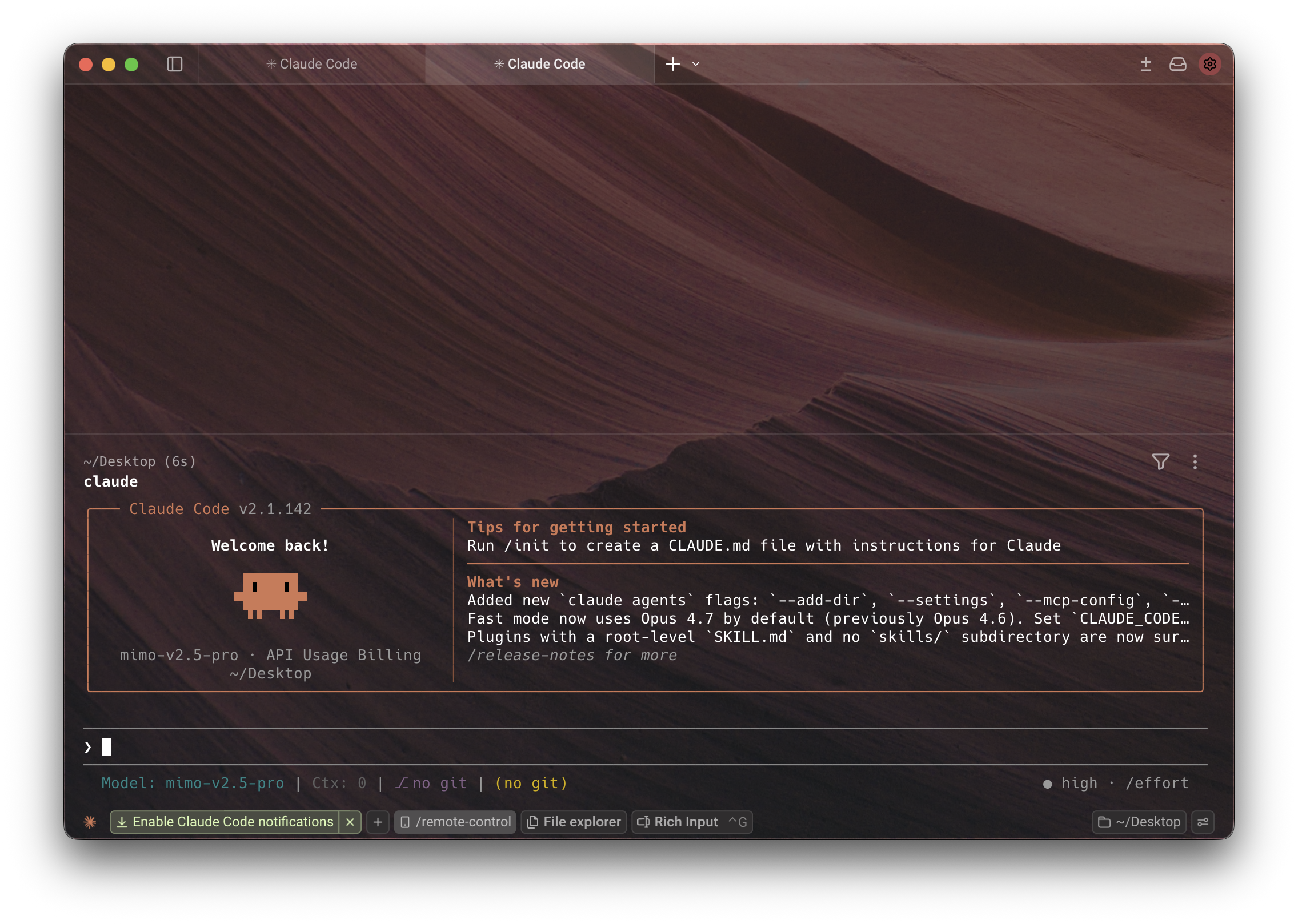
Task: Click the purple 'no git' branch status entry
Action: coord(431,783)
